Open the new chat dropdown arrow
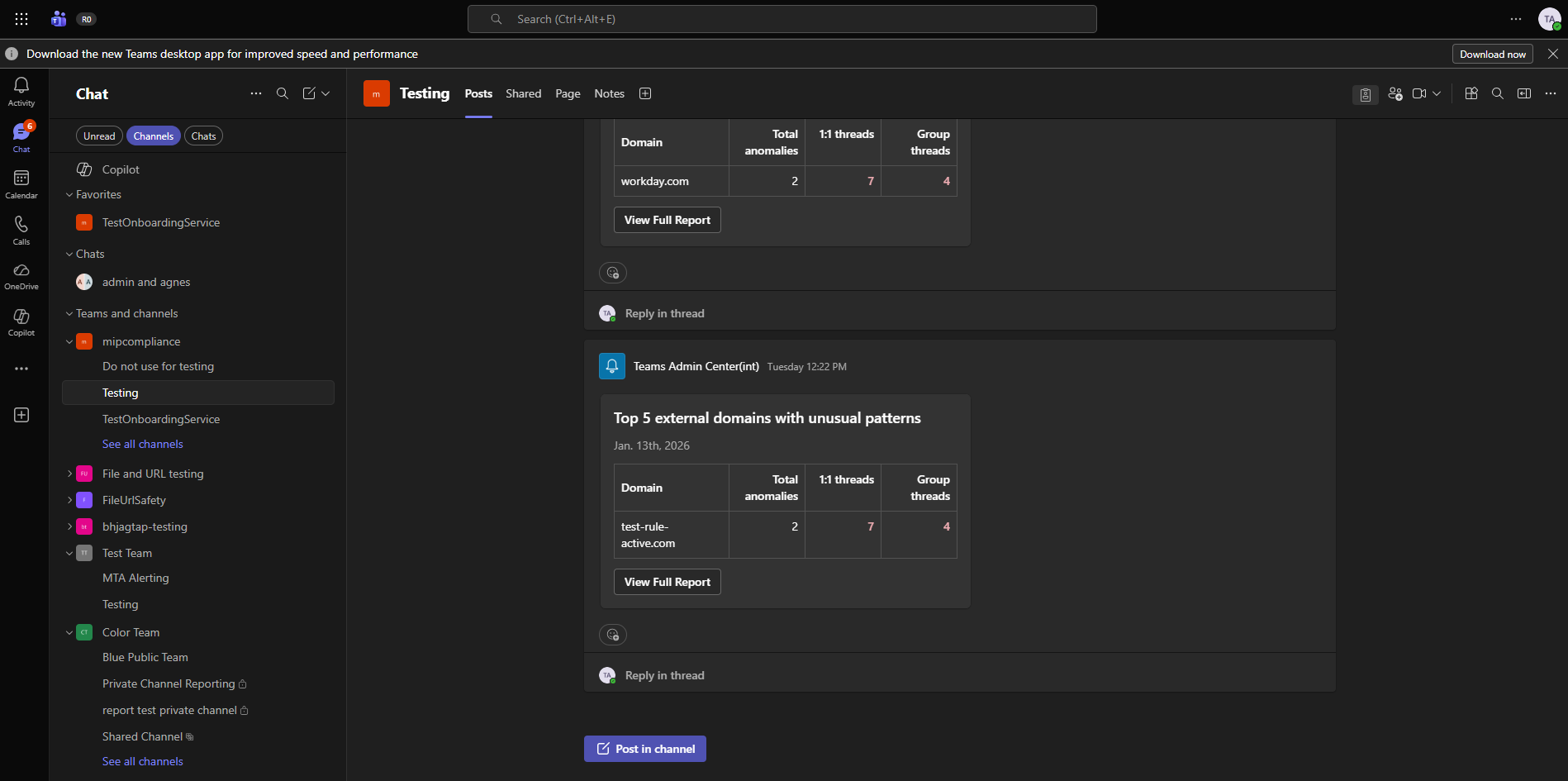 click(x=326, y=93)
